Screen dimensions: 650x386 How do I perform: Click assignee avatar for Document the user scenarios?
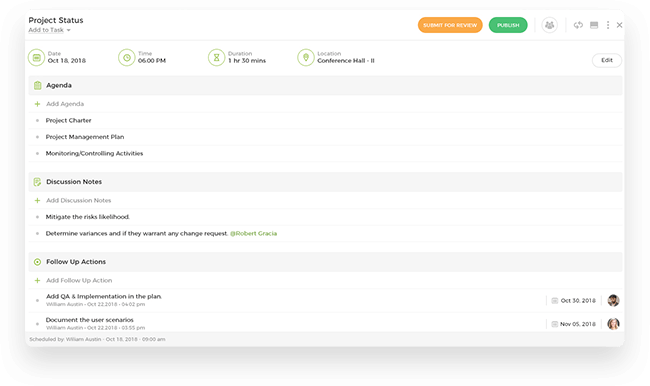pyautogui.click(x=613, y=324)
